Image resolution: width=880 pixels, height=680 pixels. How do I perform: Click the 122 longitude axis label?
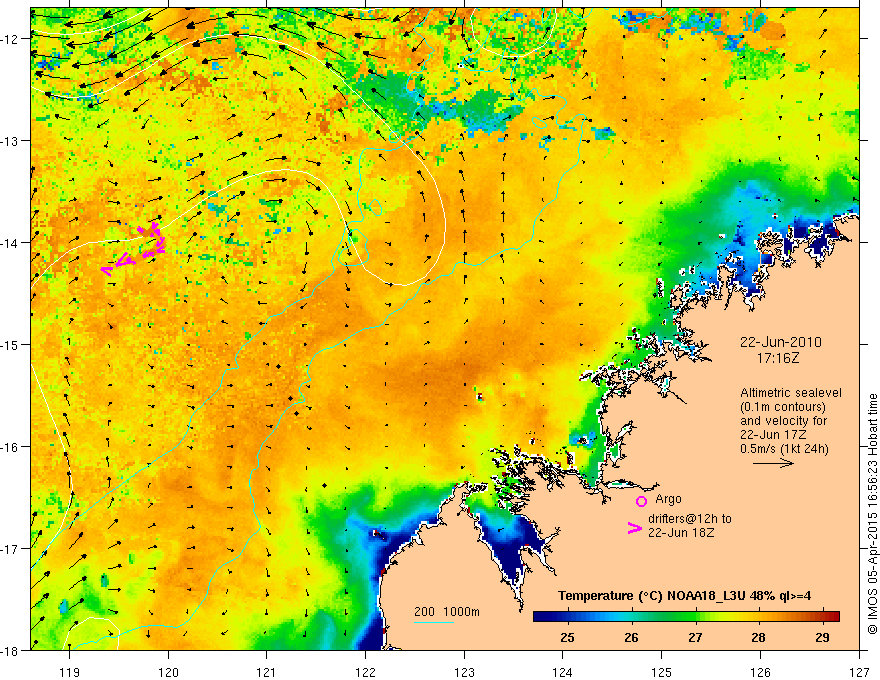click(x=365, y=672)
